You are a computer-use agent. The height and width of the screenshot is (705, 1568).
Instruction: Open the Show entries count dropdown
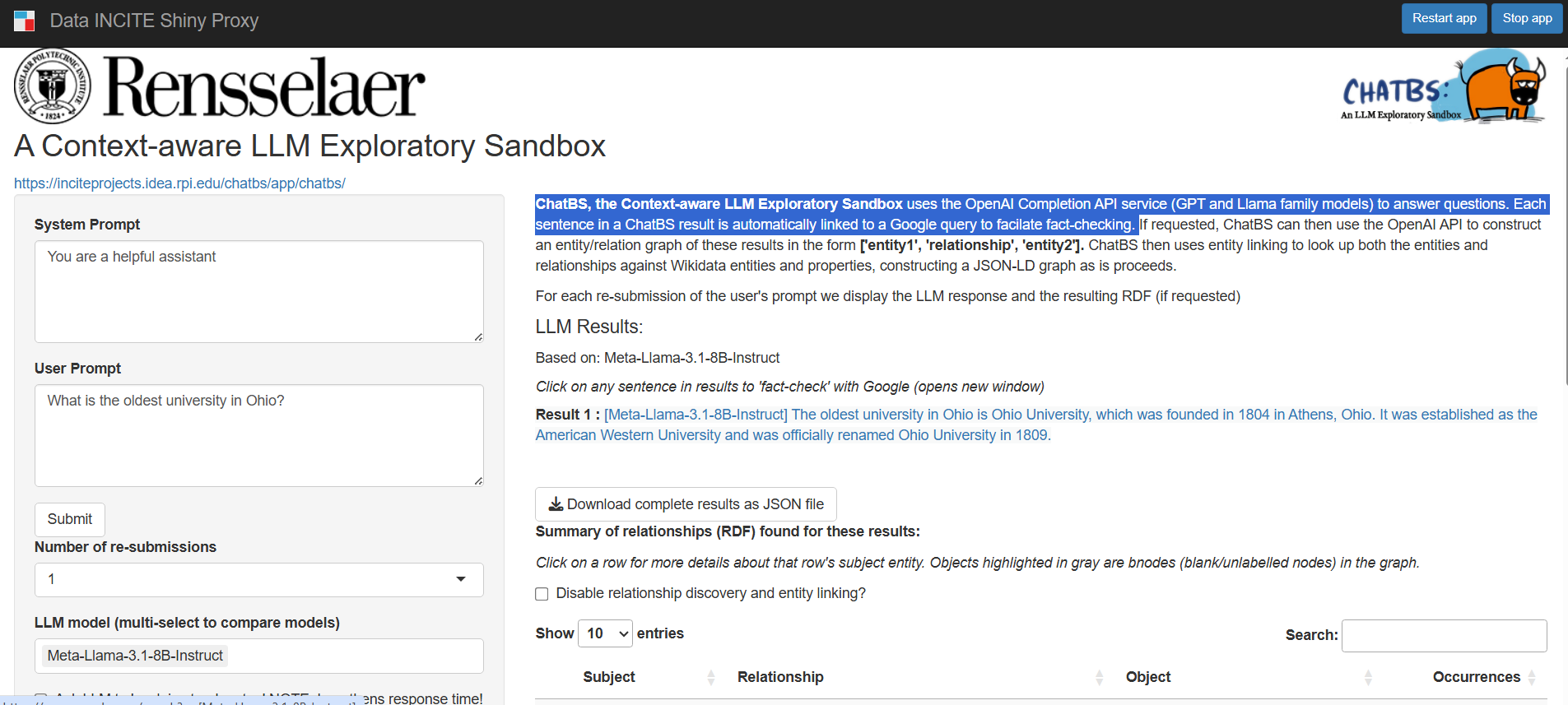point(605,633)
